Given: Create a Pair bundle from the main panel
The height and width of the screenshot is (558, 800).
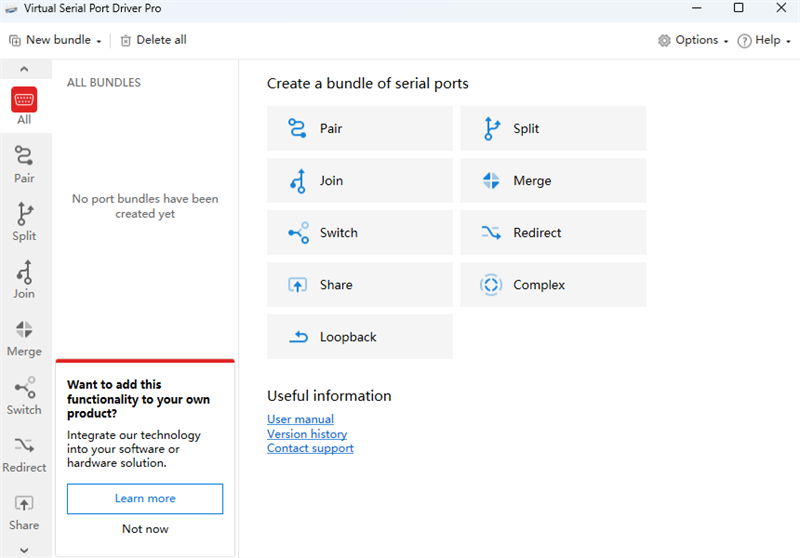Looking at the screenshot, I should coord(360,129).
